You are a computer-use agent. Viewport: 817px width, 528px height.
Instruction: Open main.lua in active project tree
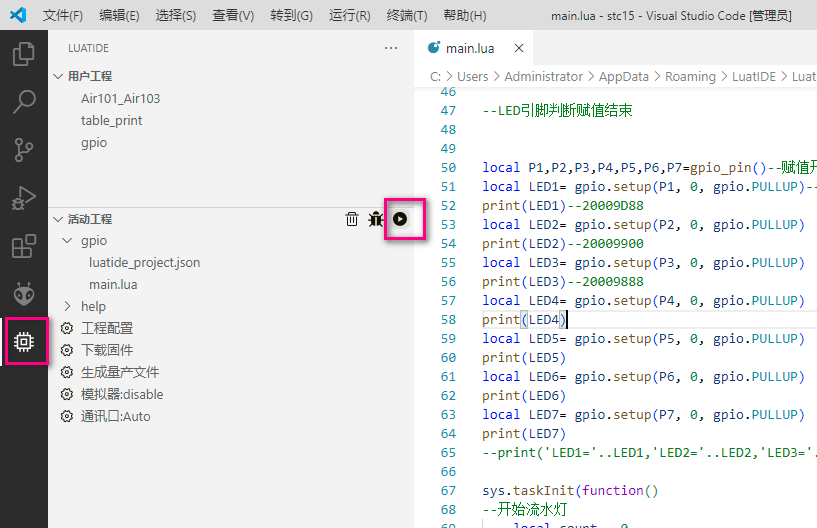(113, 284)
